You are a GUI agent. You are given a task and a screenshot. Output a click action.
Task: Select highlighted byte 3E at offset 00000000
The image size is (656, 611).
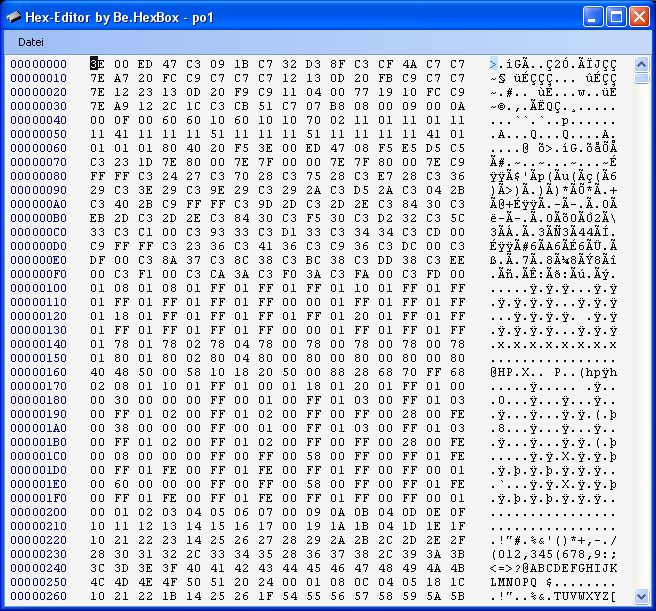97,64
